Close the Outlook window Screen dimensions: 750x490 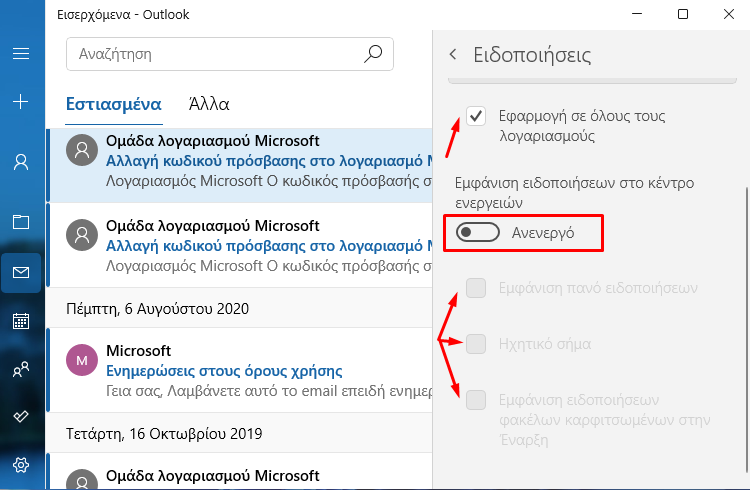click(728, 14)
